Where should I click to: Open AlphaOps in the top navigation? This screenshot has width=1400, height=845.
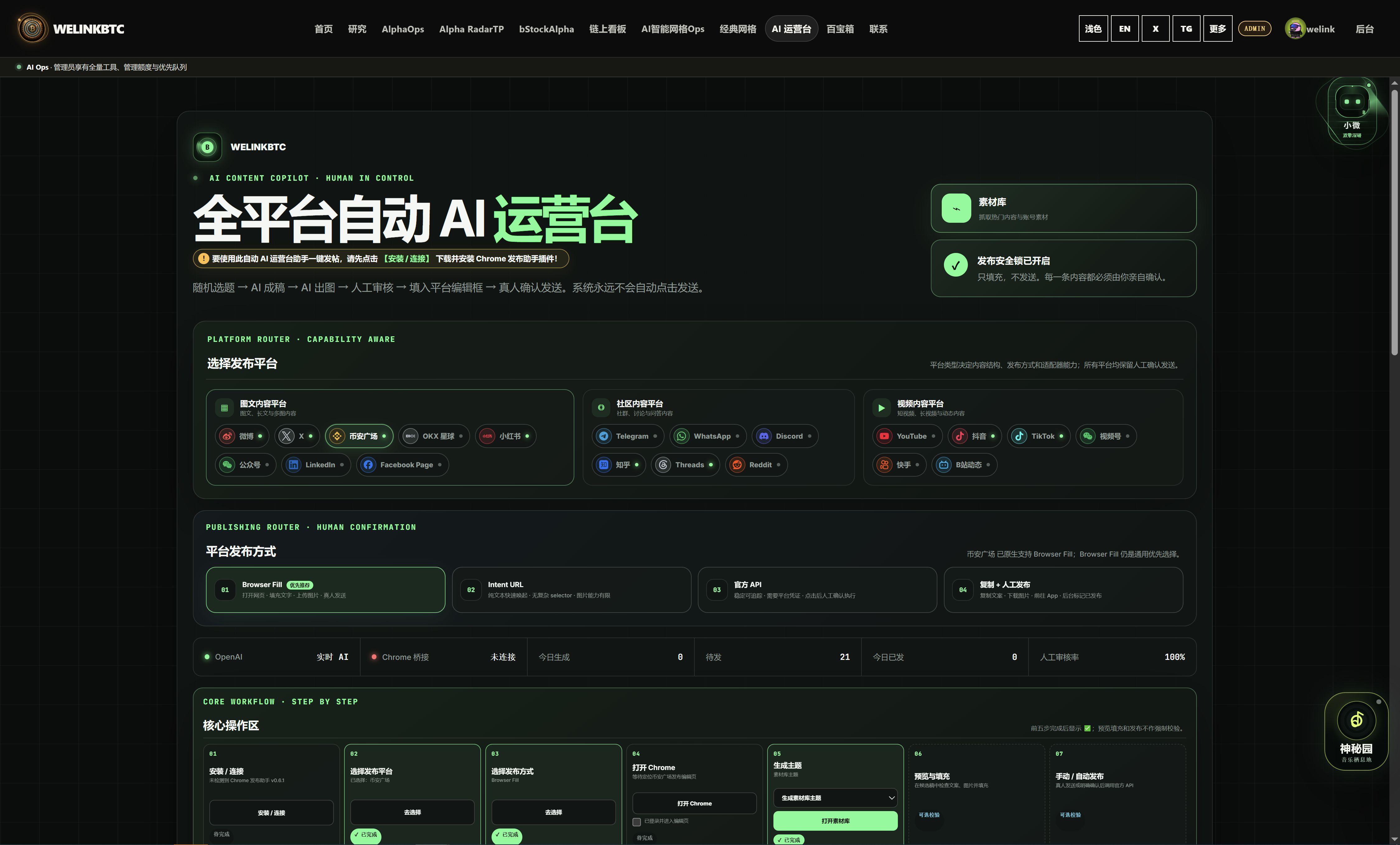point(403,29)
